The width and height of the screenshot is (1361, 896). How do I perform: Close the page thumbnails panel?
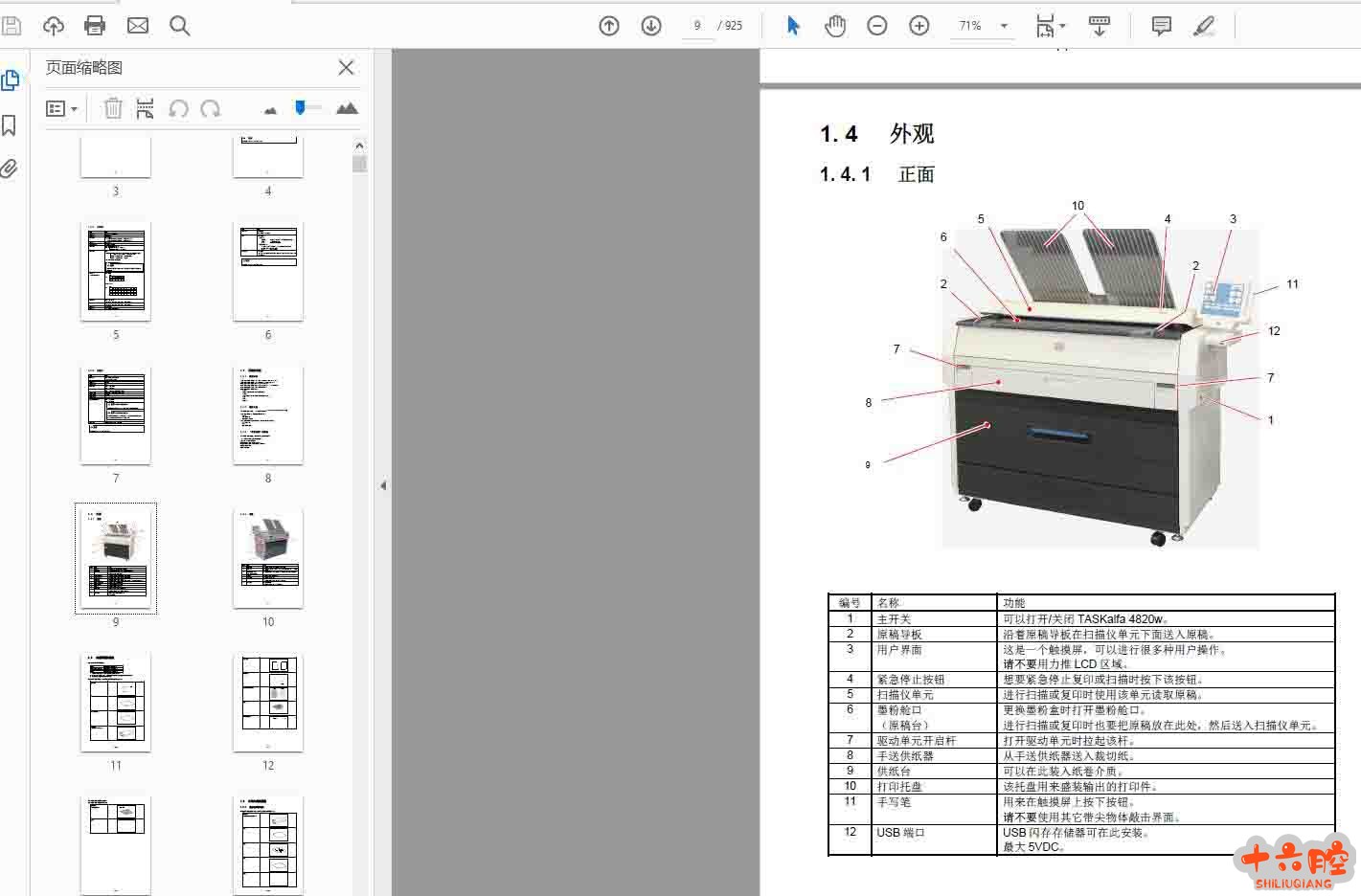point(346,67)
